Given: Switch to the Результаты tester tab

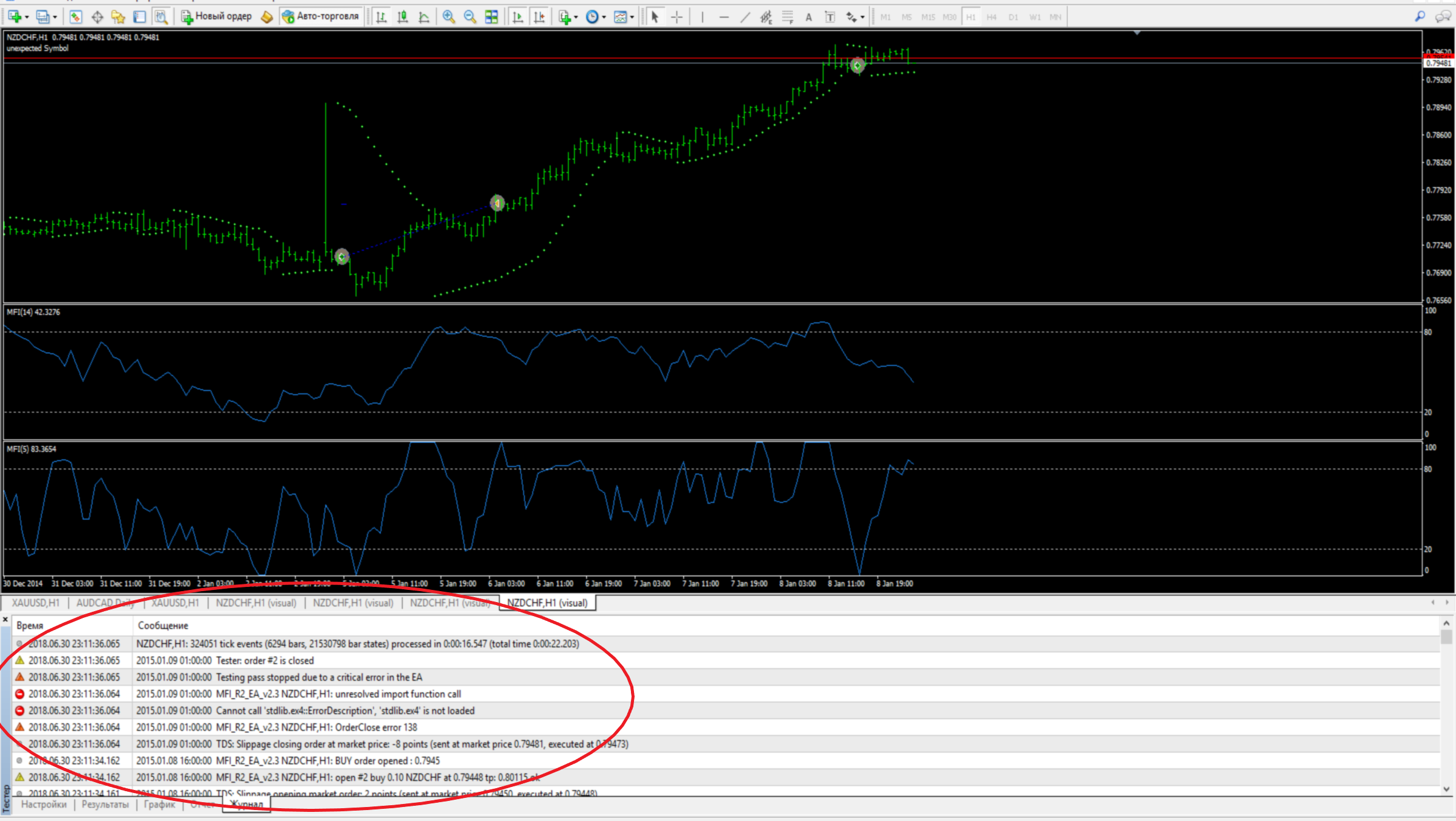Looking at the screenshot, I should point(105,805).
